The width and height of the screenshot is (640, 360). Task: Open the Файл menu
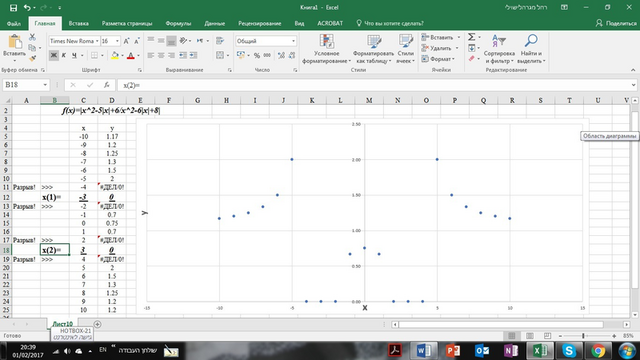pos(14,23)
